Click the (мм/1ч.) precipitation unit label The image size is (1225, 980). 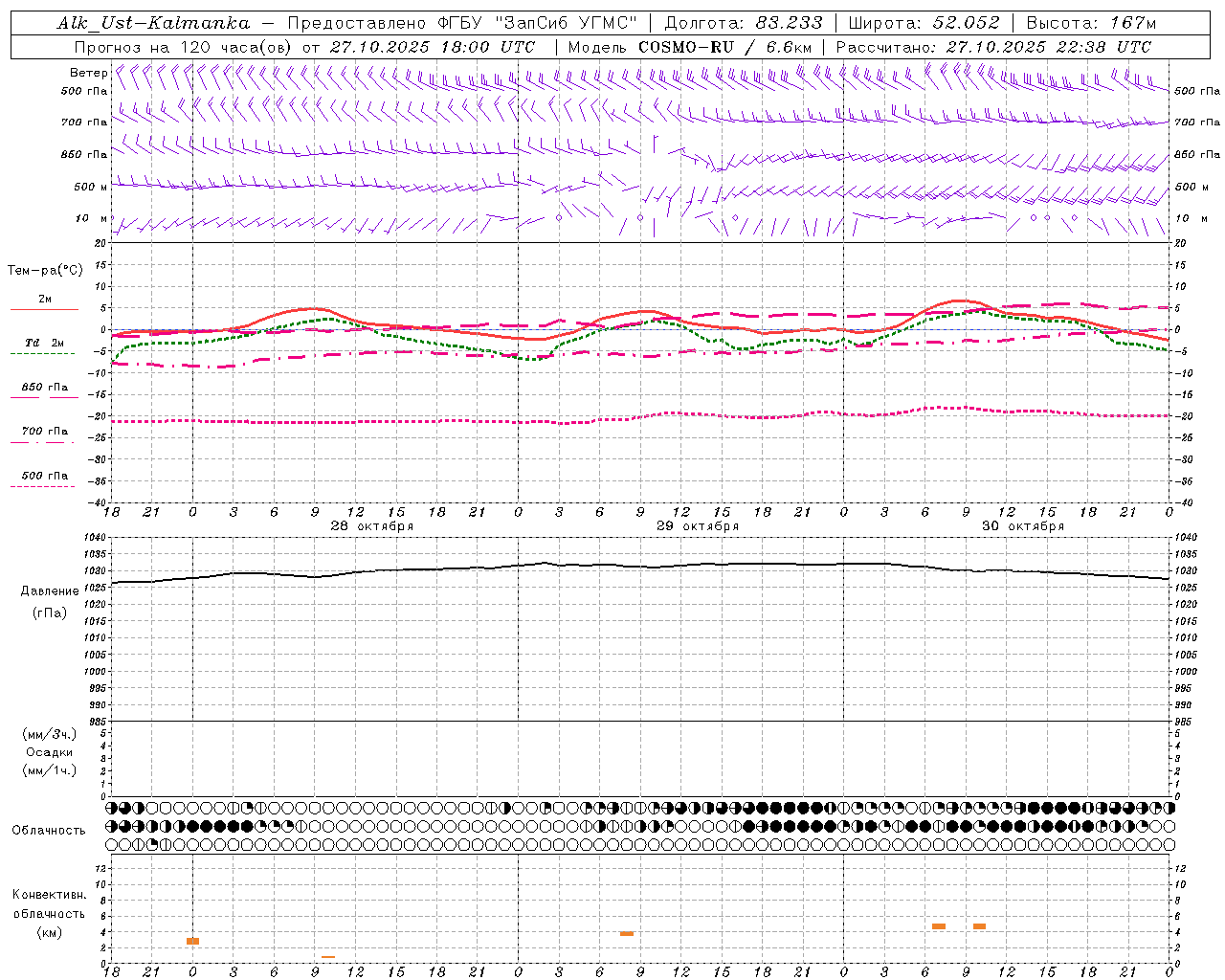[x=50, y=770]
